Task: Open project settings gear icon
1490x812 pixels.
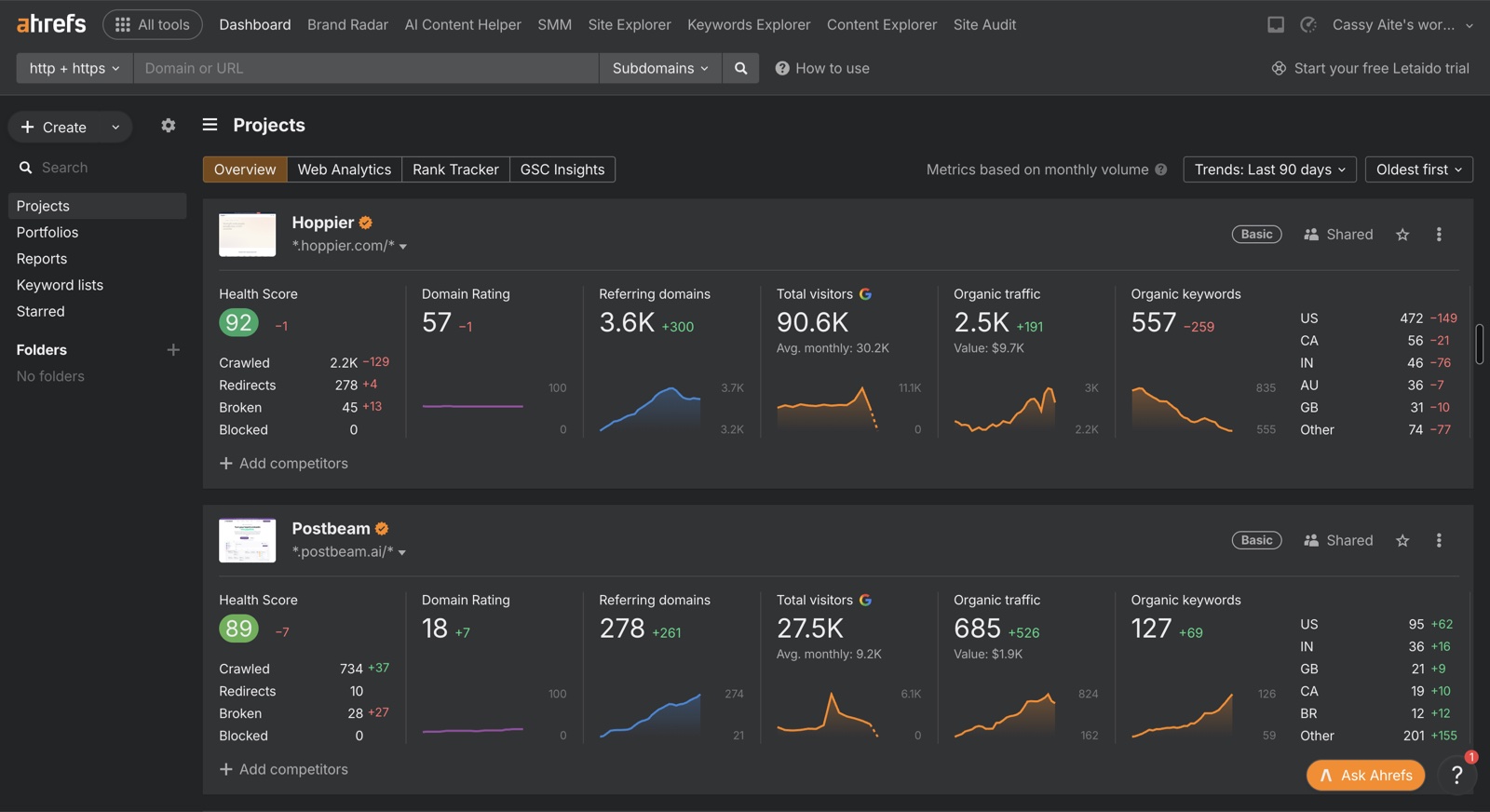Action: point(168,125)
